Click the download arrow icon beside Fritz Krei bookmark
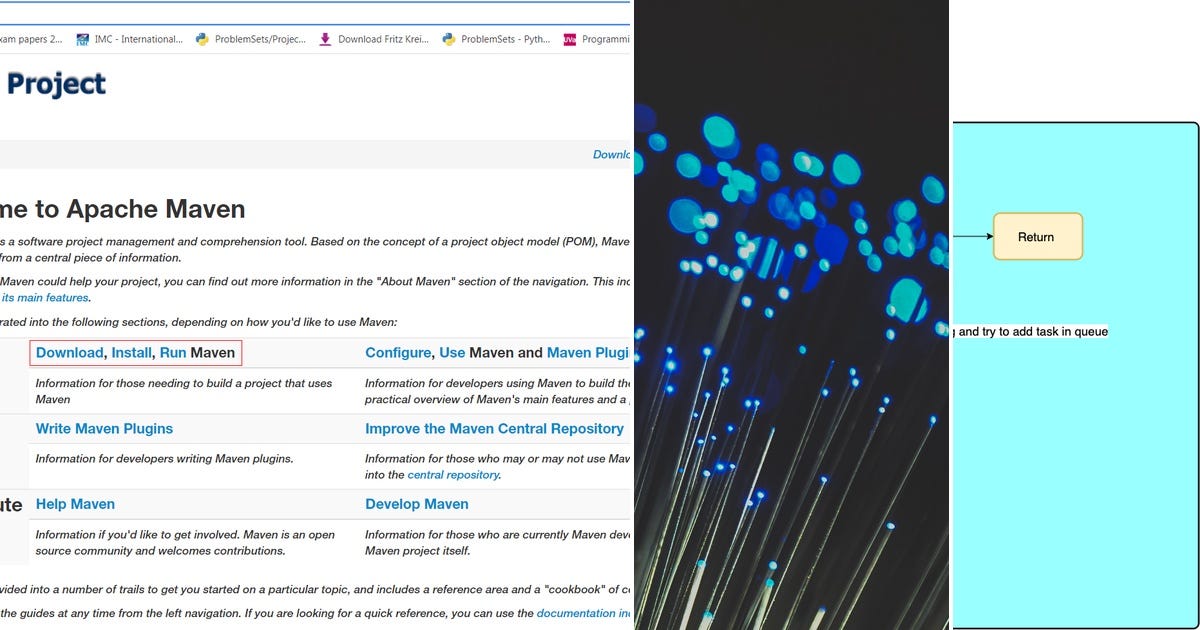The height and width of the screenshot is (630, 1200). click(324, 39)
